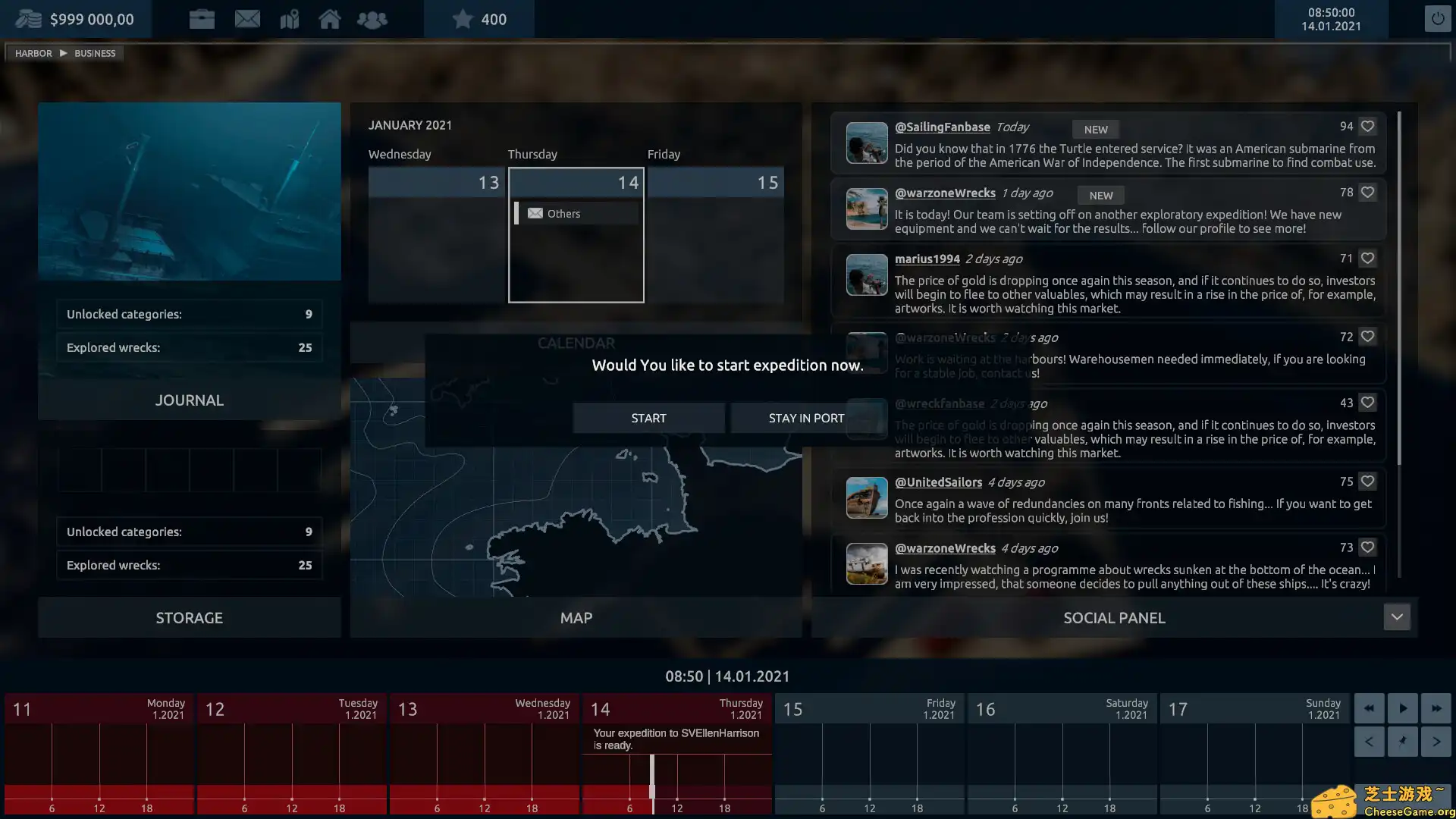The image size is (1456, 819).
Task: Open the JOURNAL panel
Action: pyautogui.click(x=189, y=400)
